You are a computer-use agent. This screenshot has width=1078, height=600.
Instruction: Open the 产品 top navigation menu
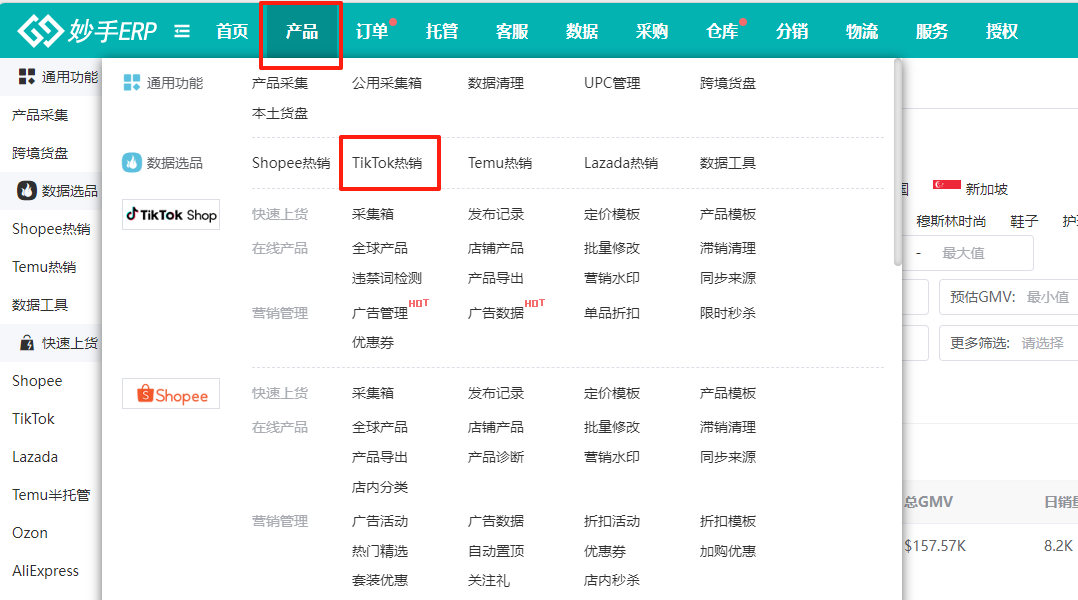coord(301,31)
